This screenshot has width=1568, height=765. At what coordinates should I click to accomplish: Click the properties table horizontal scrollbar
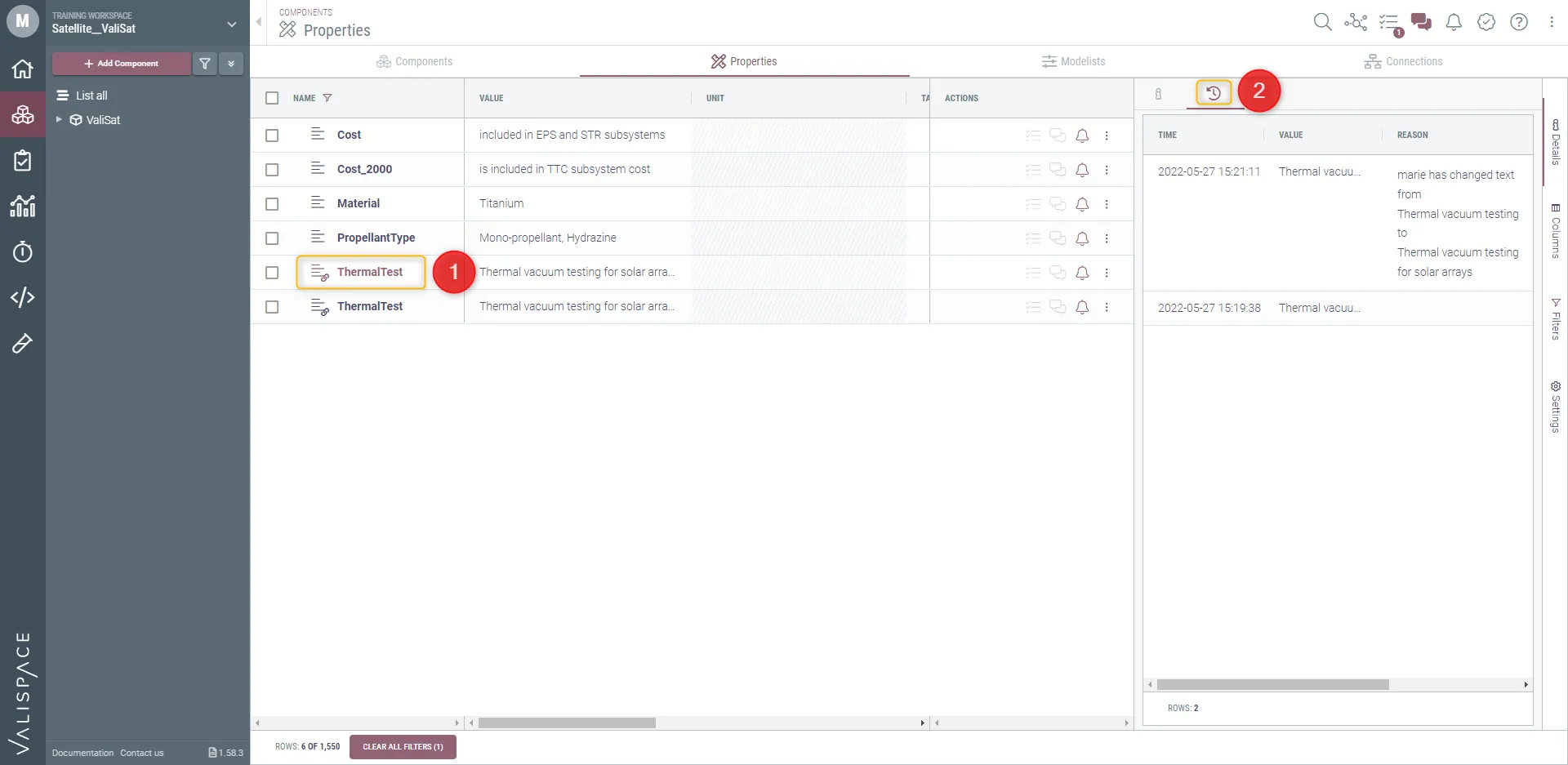(567, 723)
